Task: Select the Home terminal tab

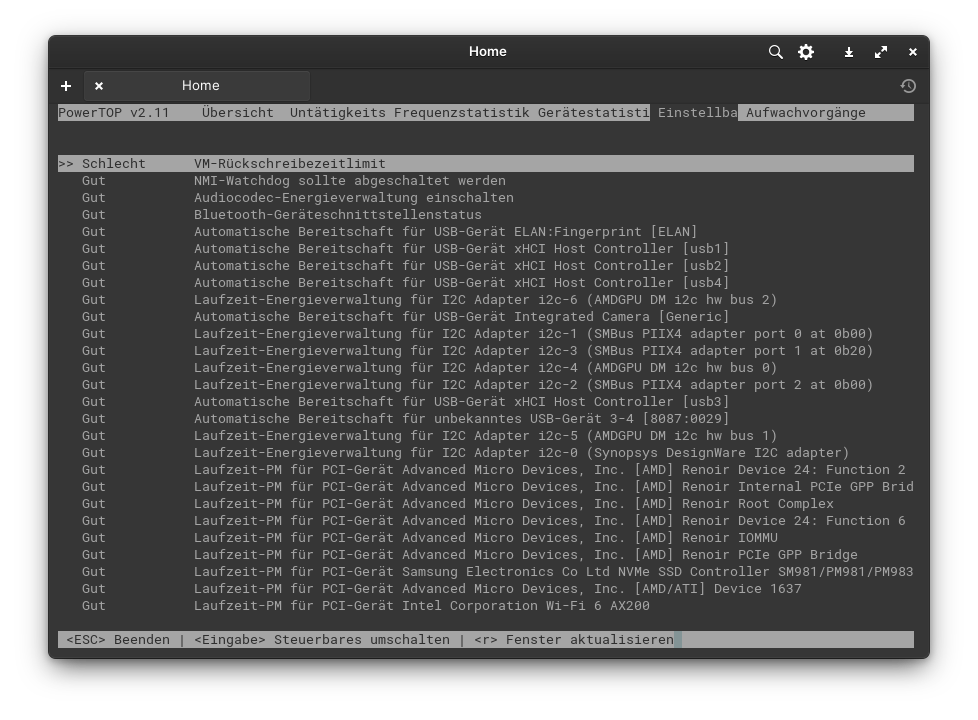Action: pyautogui.click(x=197, y=86)
